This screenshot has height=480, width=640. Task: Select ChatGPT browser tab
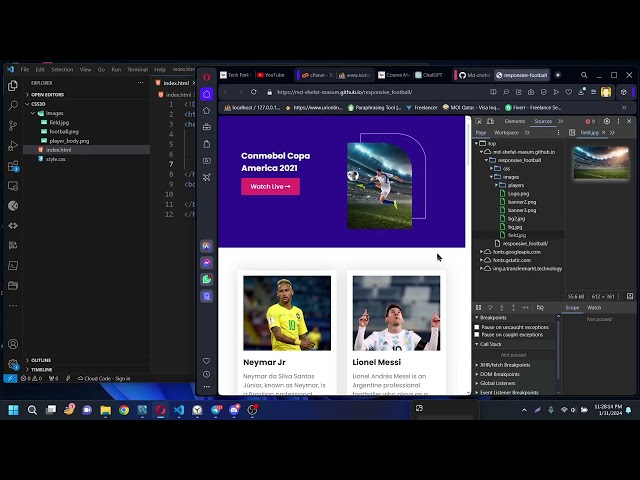pos(429,75)
